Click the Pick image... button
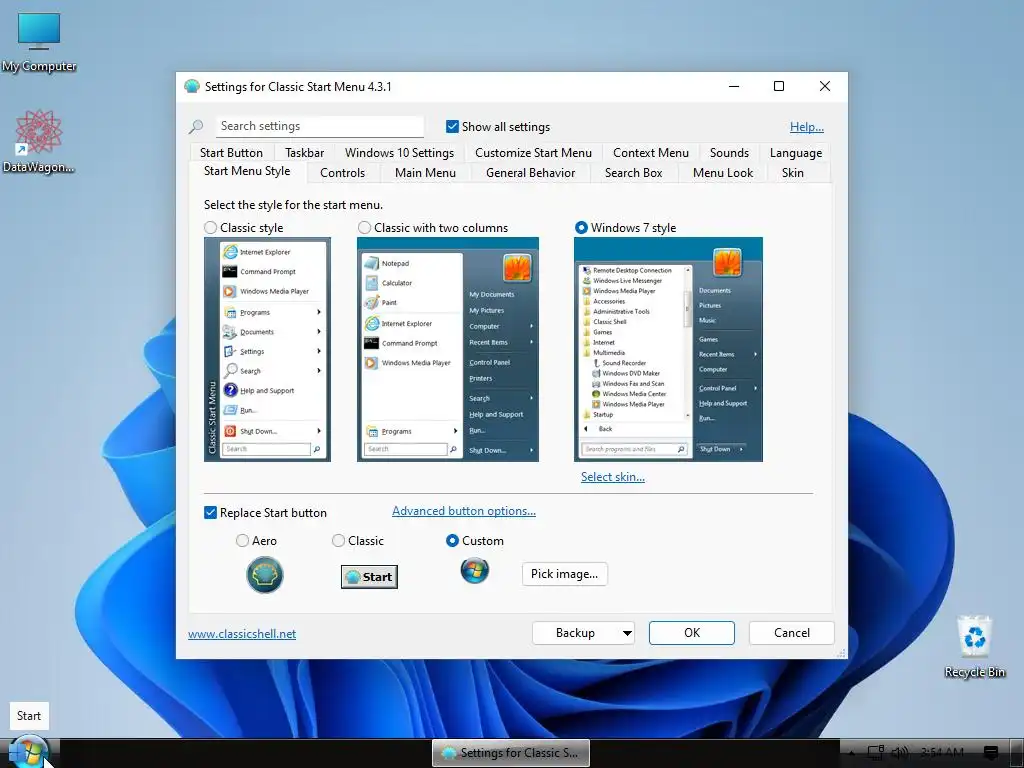The image size is (1024, 768). tap(564, 573)
